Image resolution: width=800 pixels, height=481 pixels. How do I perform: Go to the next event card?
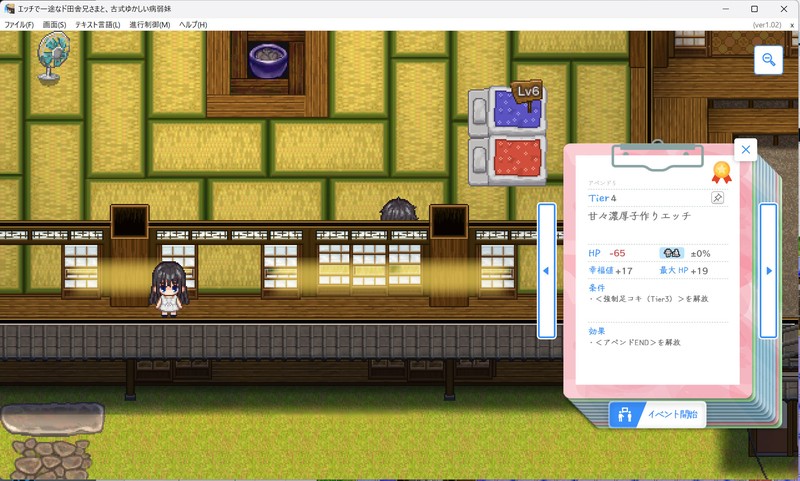tap(768, 270)
